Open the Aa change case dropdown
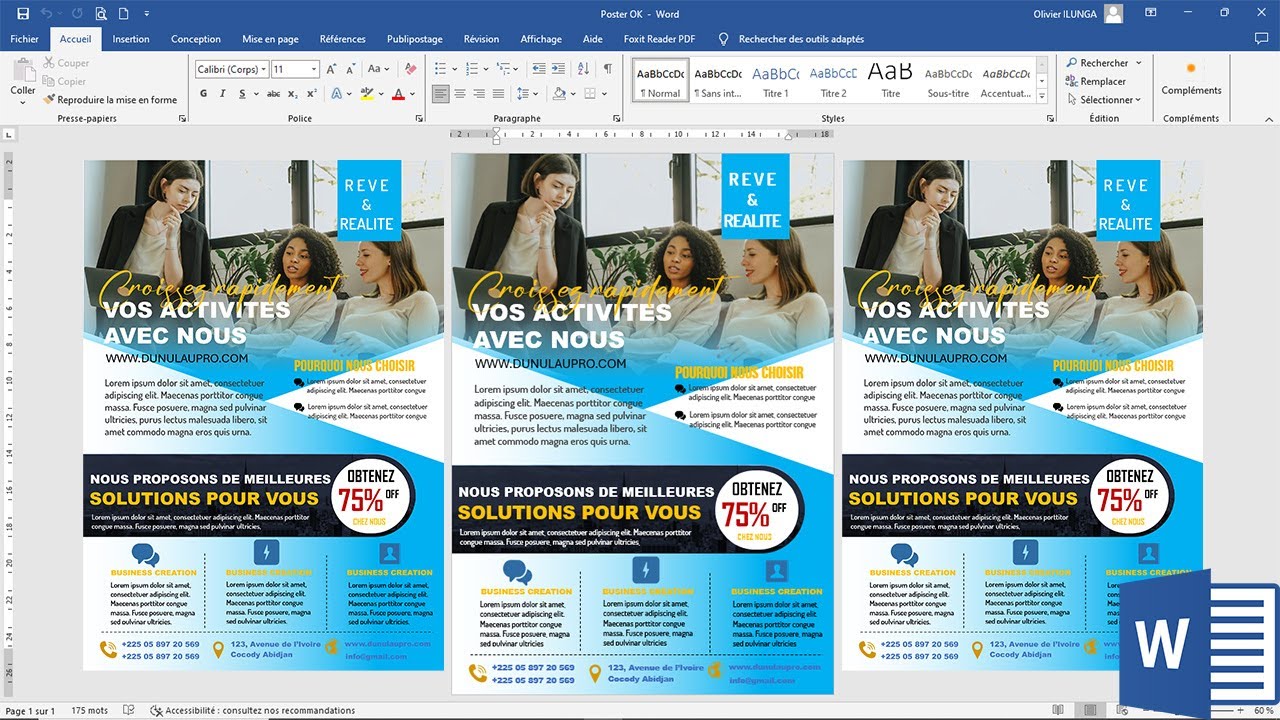This screenshot has width=1280, height=720. (x=378, y=69)
